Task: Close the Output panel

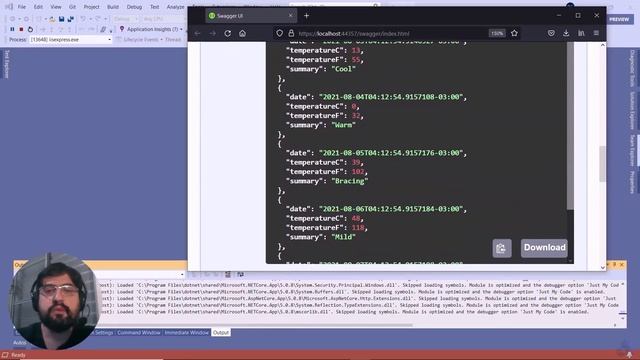Action: click(622, 265)
